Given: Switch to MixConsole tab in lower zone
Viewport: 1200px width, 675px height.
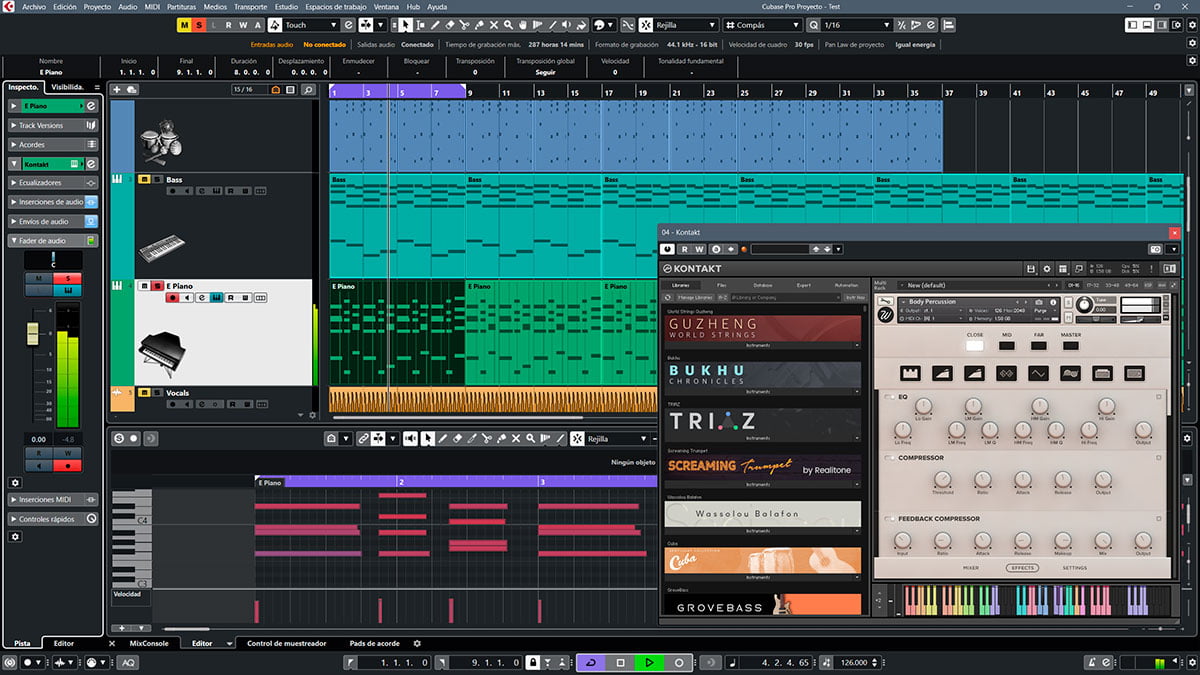Looking at the screenshot, I should [x=149, y=643].
